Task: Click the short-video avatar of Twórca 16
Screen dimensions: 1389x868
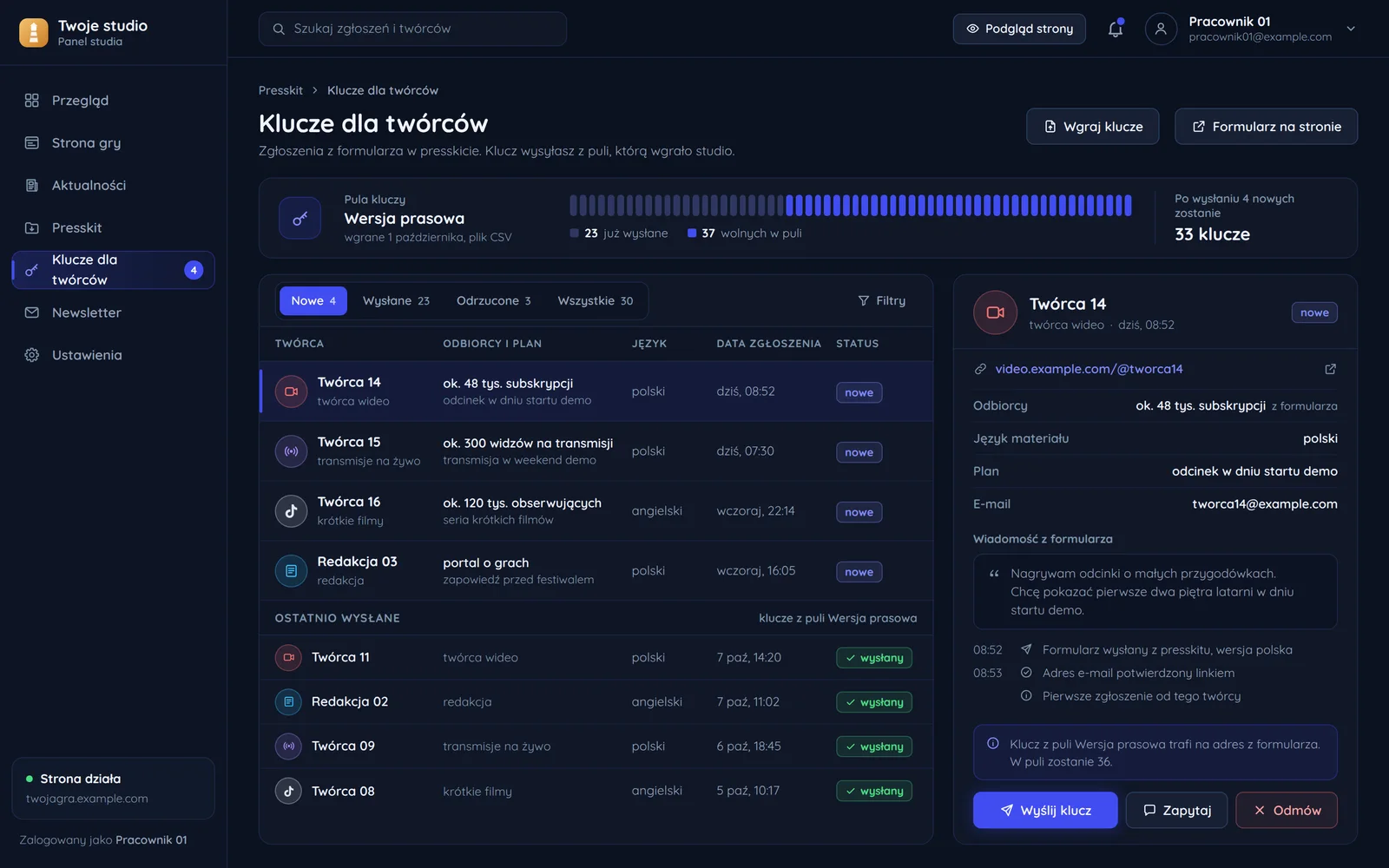Action: pos(291,511)
